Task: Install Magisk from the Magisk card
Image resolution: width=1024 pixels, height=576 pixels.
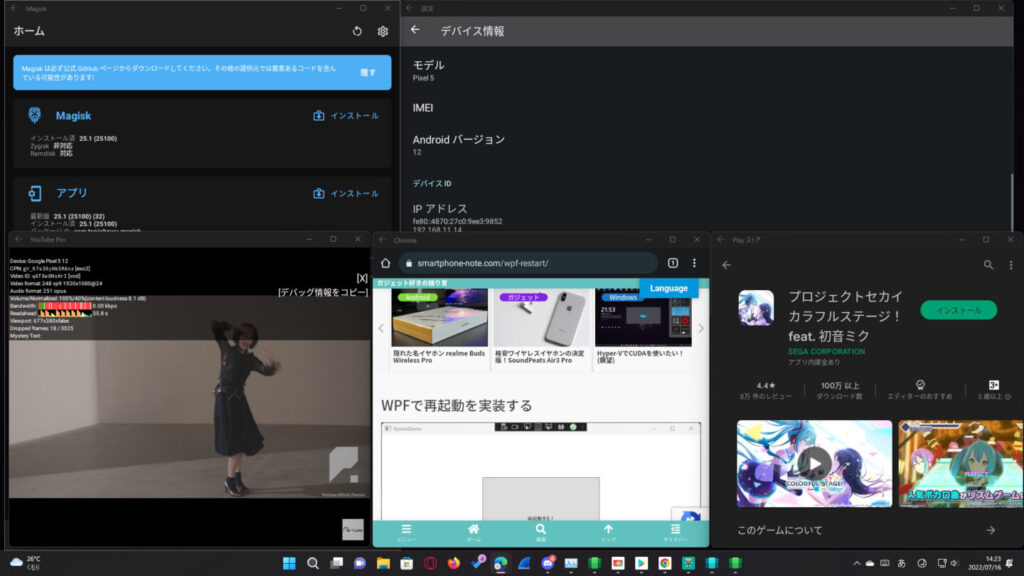Action: [x=346, y=116]
